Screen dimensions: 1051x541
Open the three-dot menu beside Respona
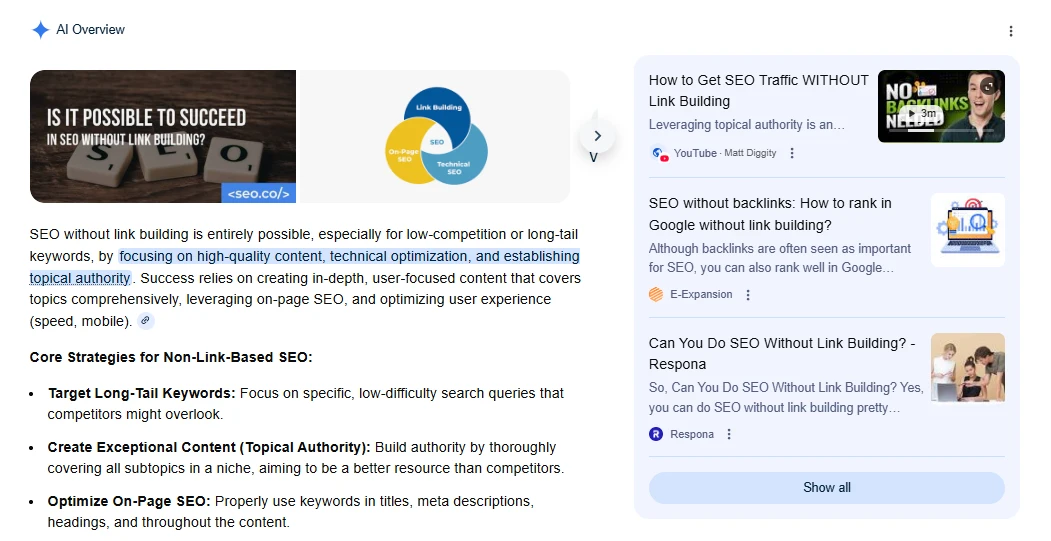(729, 434)
